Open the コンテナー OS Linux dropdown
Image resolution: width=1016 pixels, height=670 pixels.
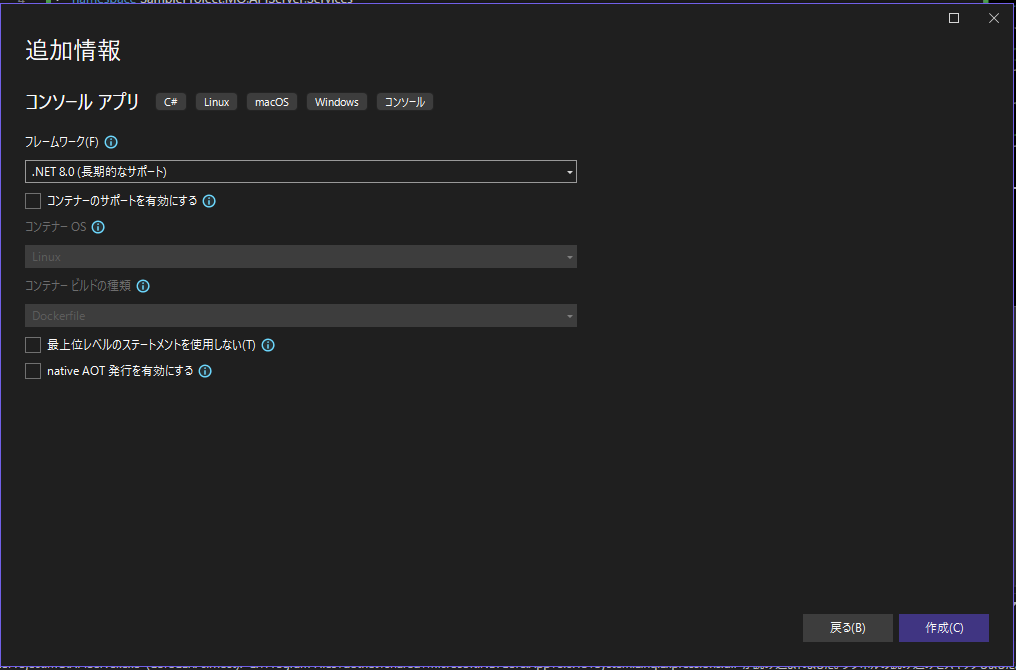(301, 257)
